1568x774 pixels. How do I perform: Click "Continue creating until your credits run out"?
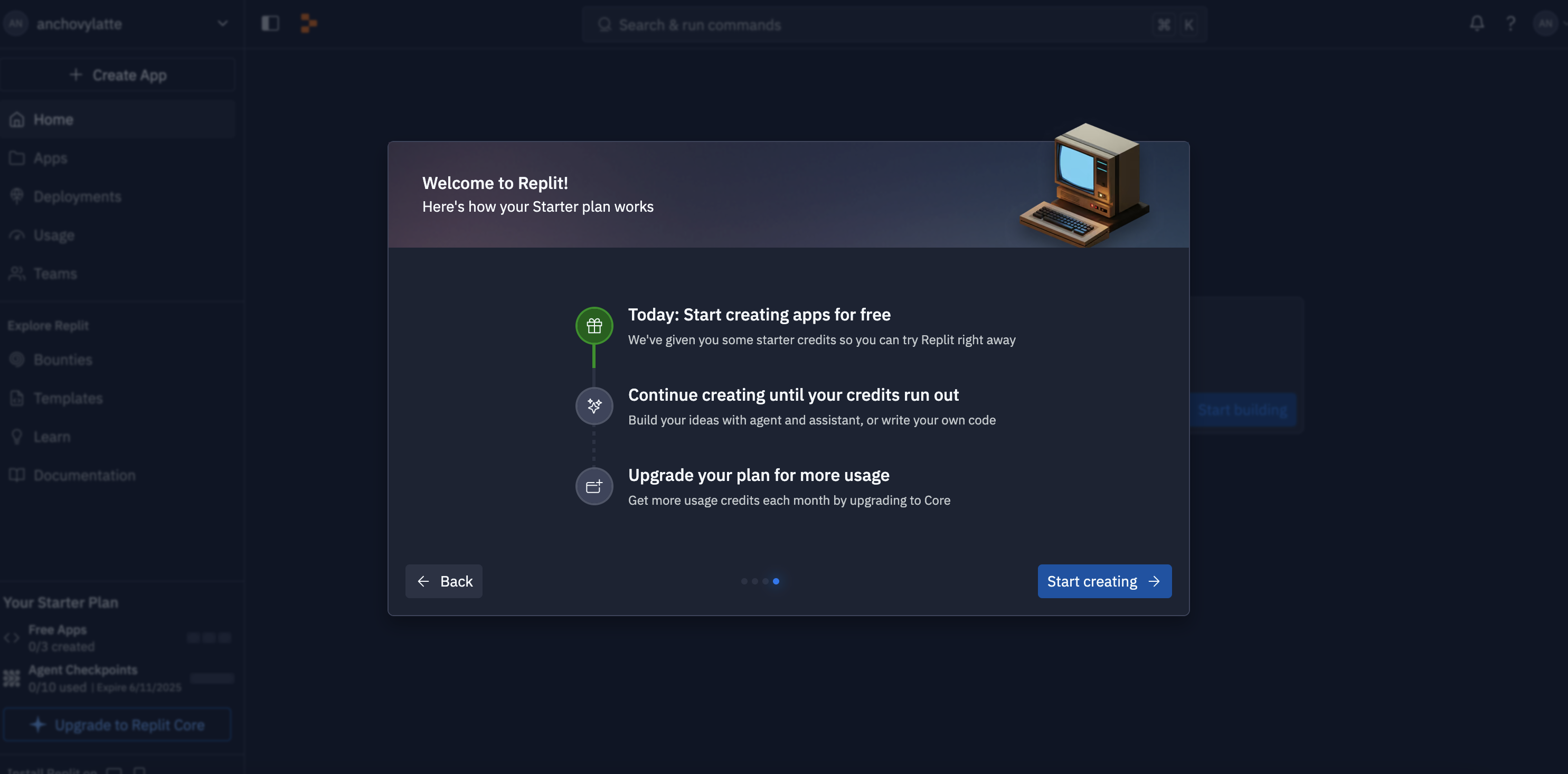(x=793, y=394)
